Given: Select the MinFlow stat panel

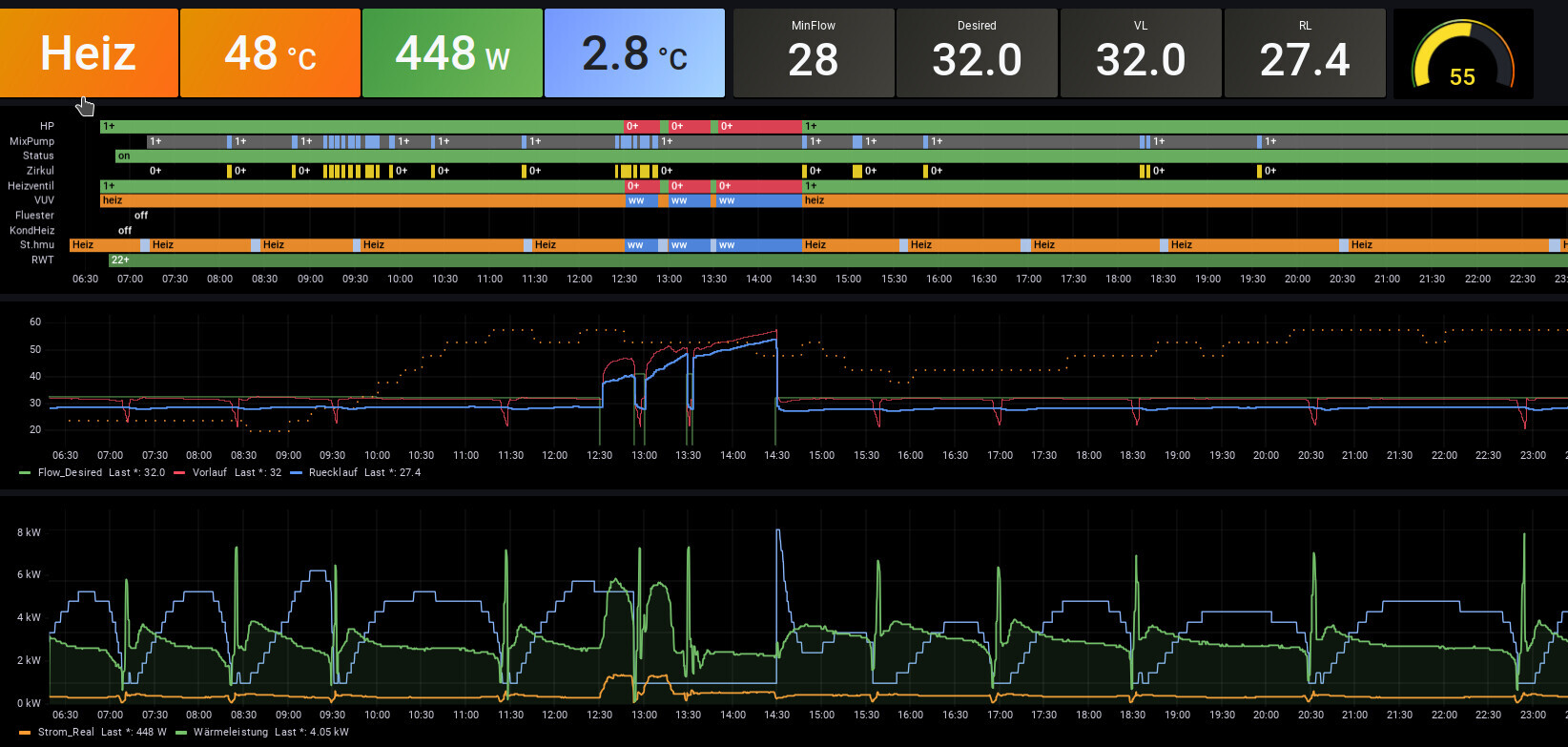Looking at the screenshot, I should point(813,52).
